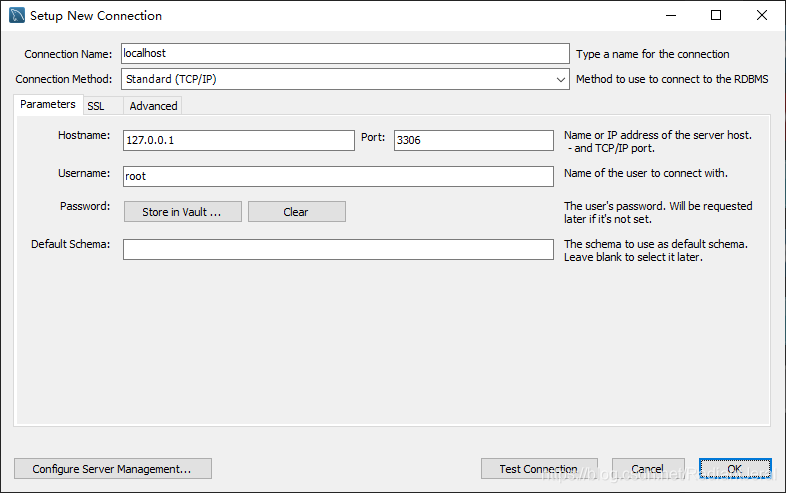This screenshot has height=493, width=786.
Task: Click 'Name of the user to connect with' hint
Action: point(646,173)
